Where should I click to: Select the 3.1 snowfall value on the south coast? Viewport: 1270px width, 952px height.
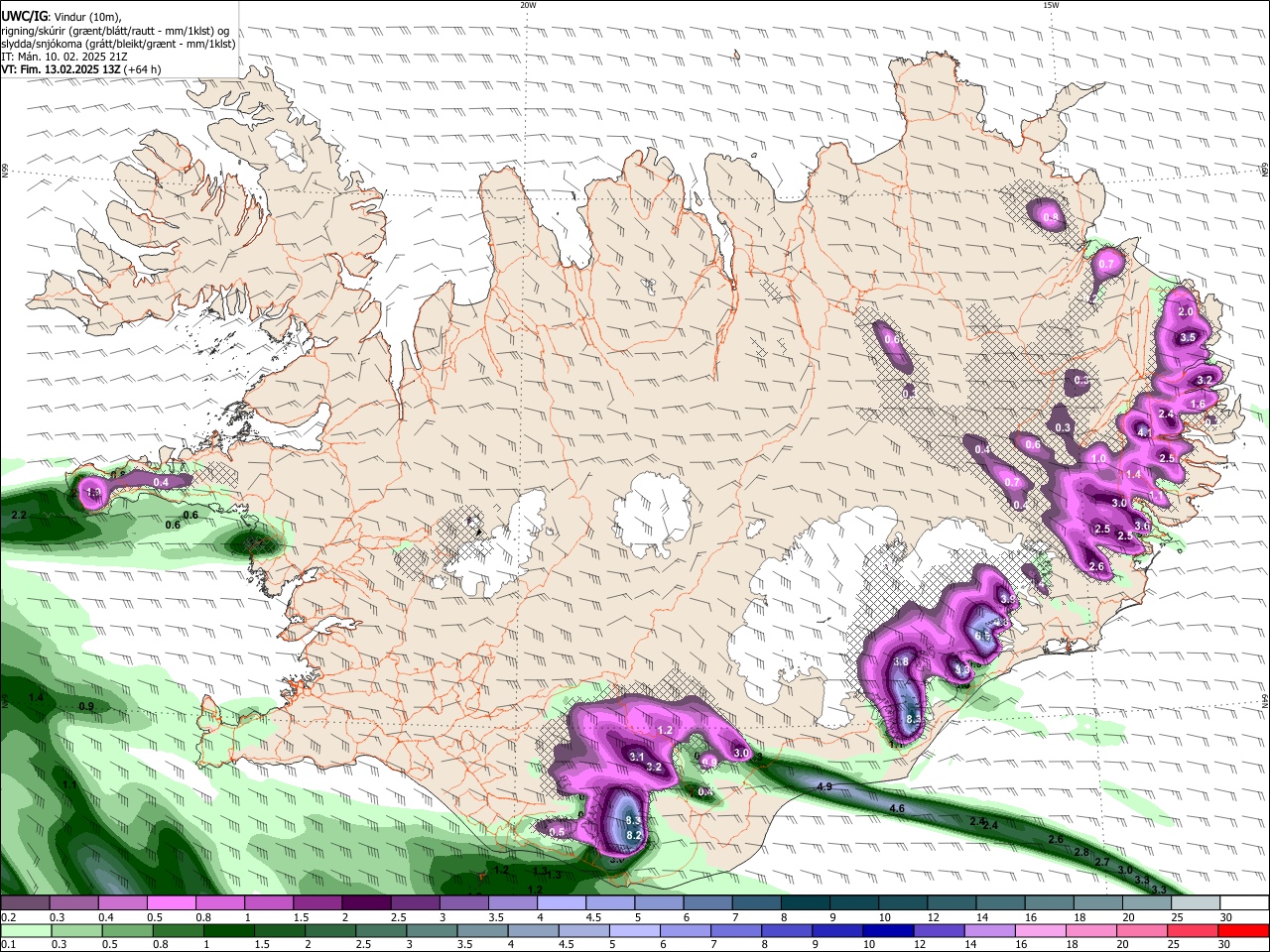(x=638, y=757)
